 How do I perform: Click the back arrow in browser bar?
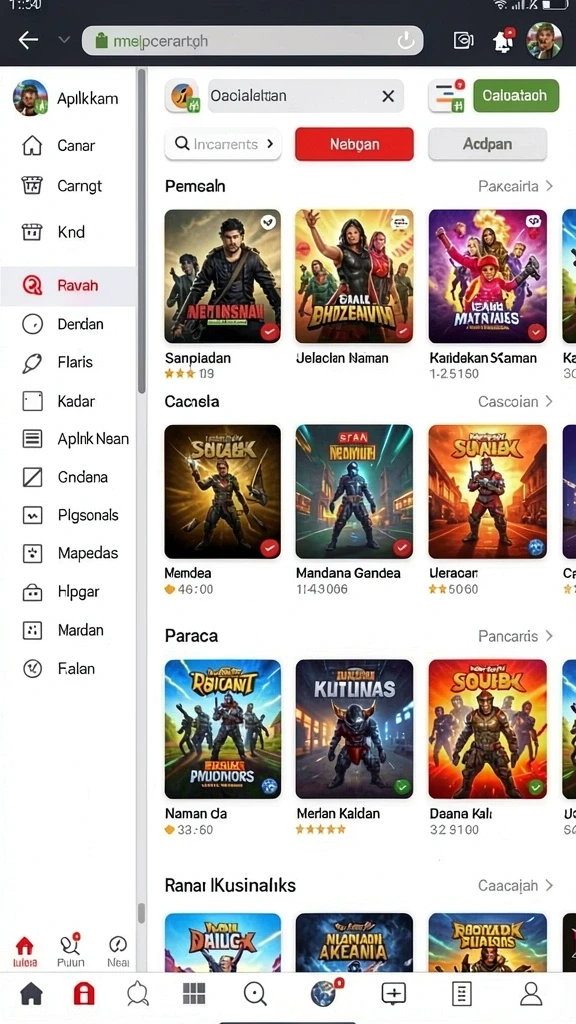28,40
